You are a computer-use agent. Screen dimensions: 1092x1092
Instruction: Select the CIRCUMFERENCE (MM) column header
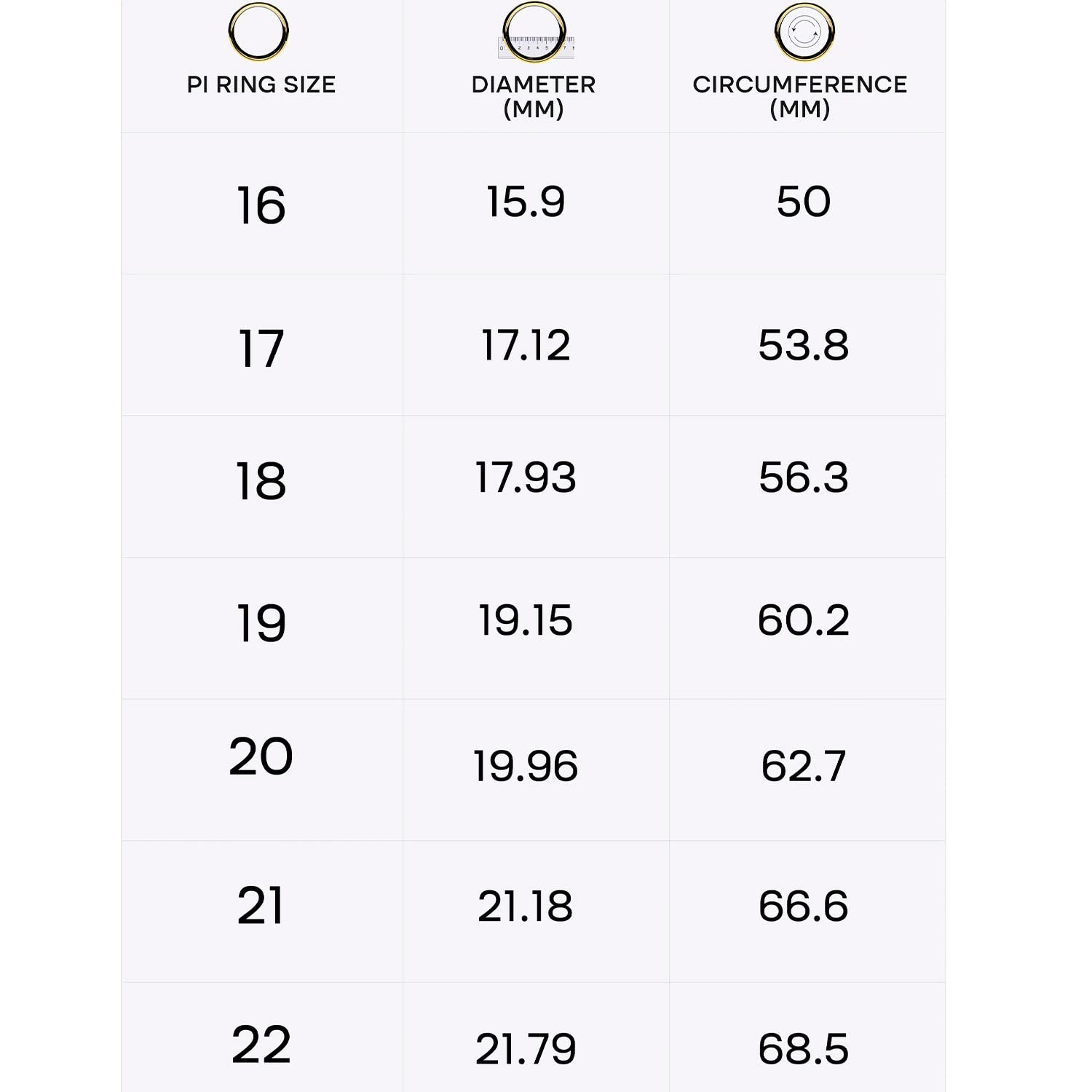(x=799, y=96)
